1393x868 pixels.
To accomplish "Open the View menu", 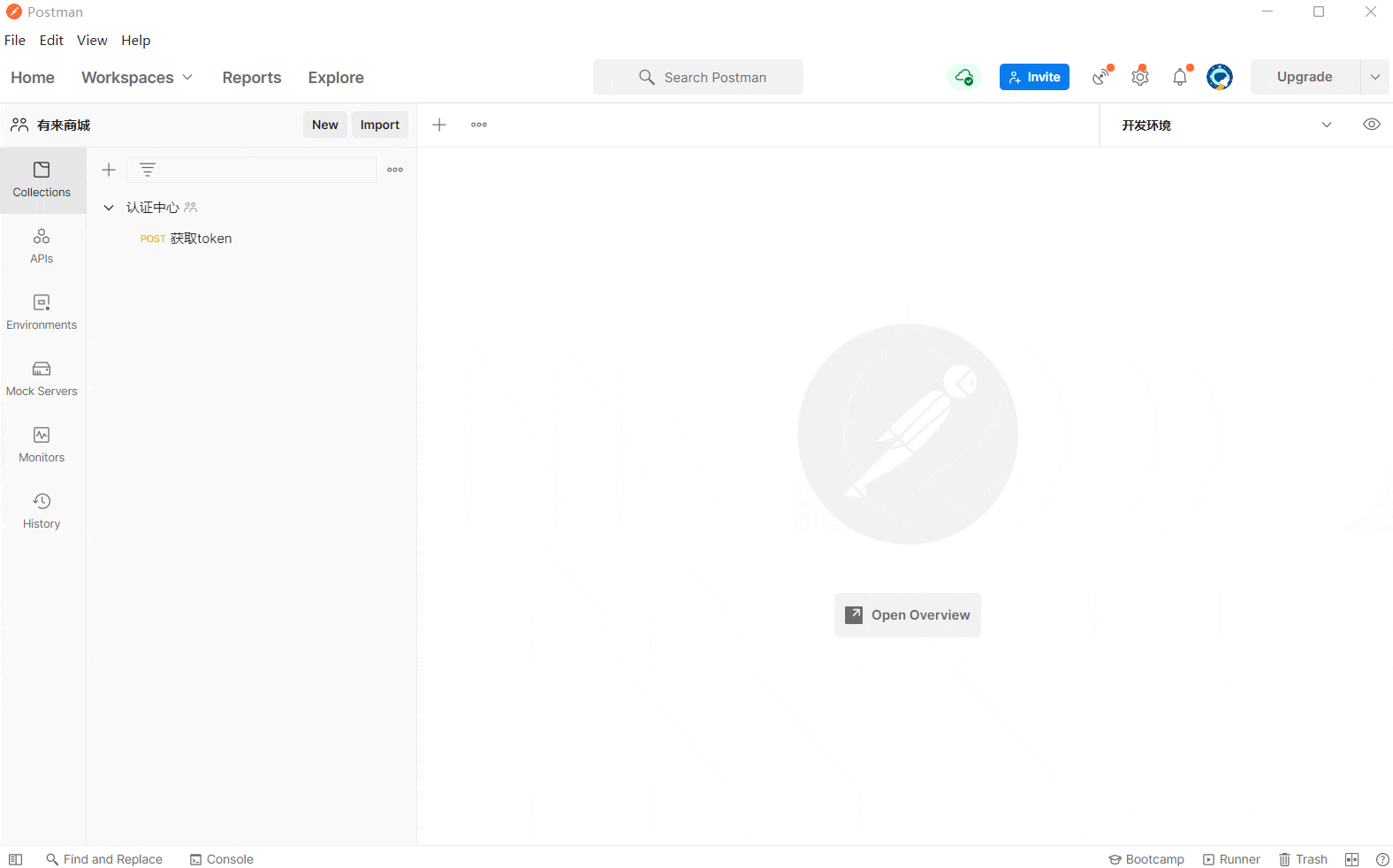I will point(92,41).
